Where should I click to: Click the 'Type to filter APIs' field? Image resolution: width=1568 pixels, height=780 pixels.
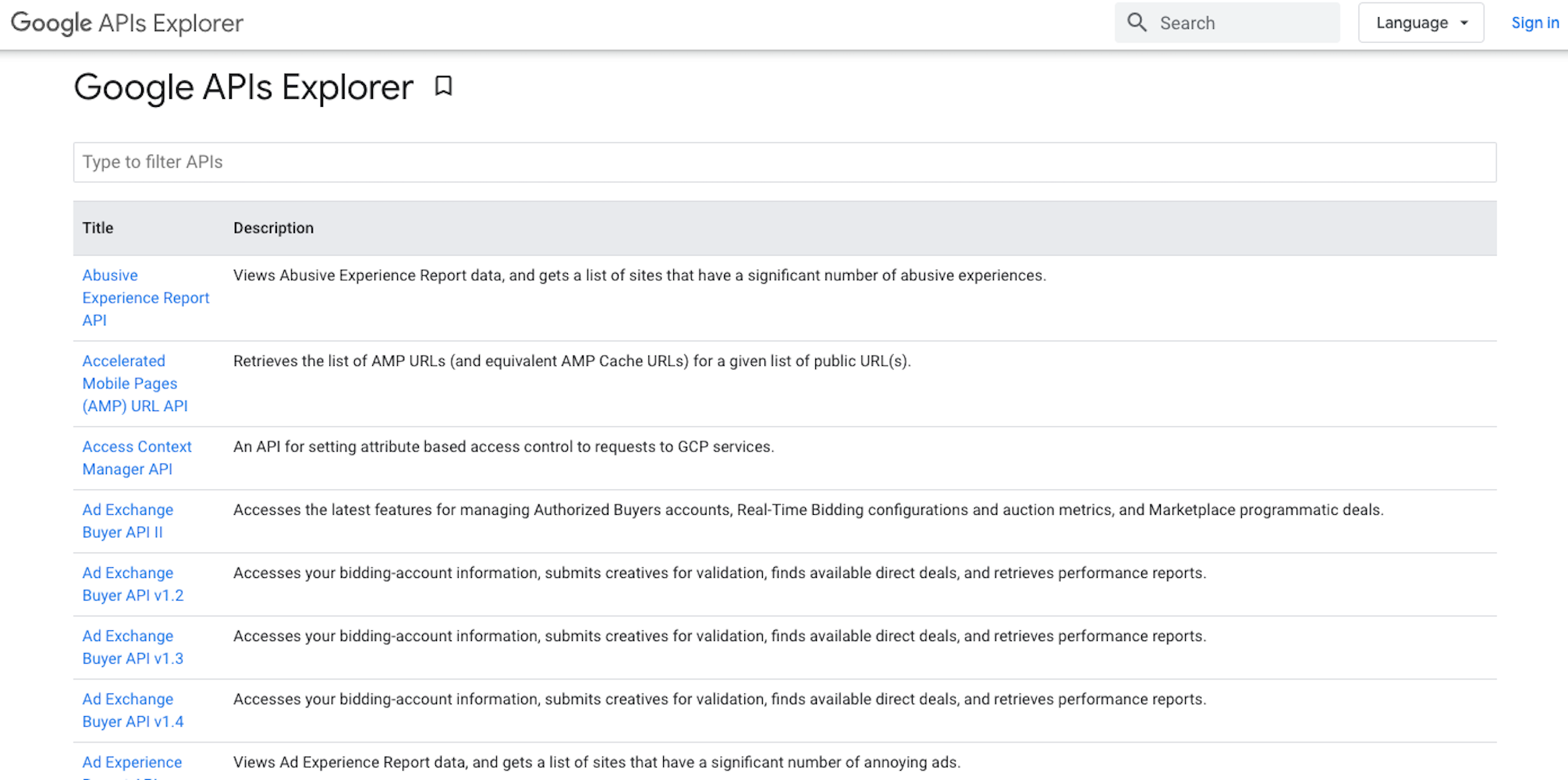pos(785,162)
